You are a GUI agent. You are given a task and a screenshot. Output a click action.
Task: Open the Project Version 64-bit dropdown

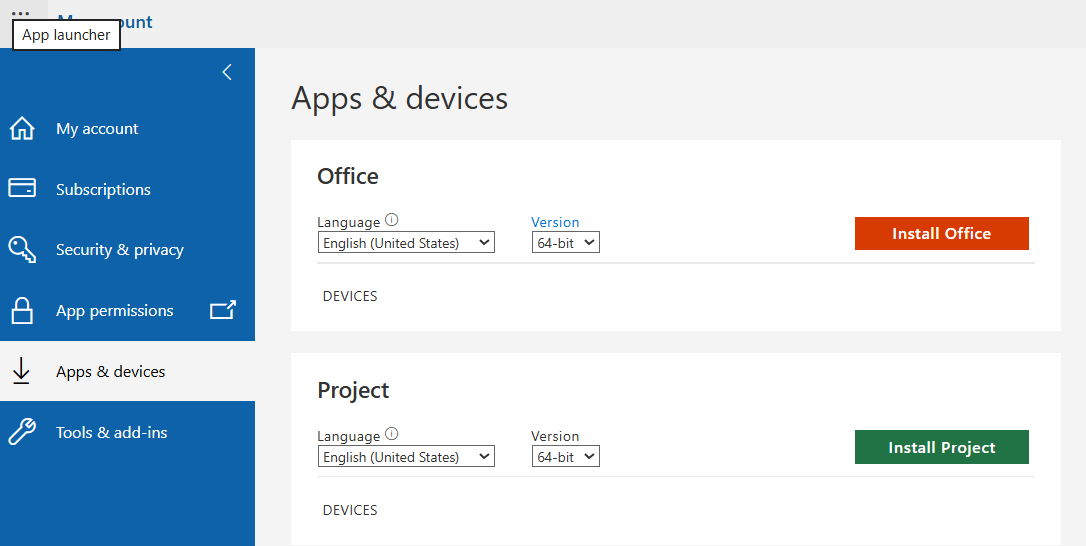point(566,457)
